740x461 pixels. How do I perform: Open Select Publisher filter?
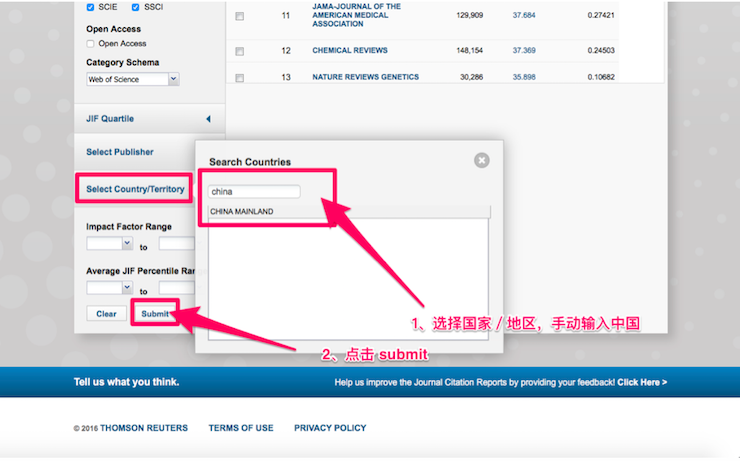point(120,152)
